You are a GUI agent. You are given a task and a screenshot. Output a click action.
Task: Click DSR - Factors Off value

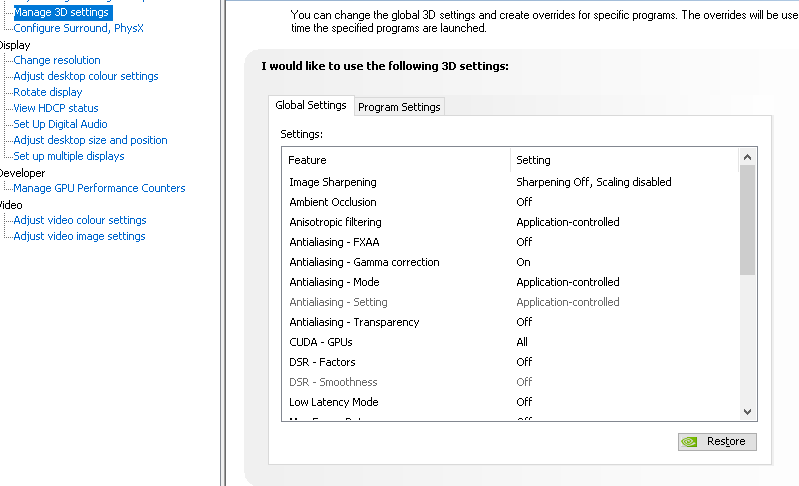click(x=524, y=362)
